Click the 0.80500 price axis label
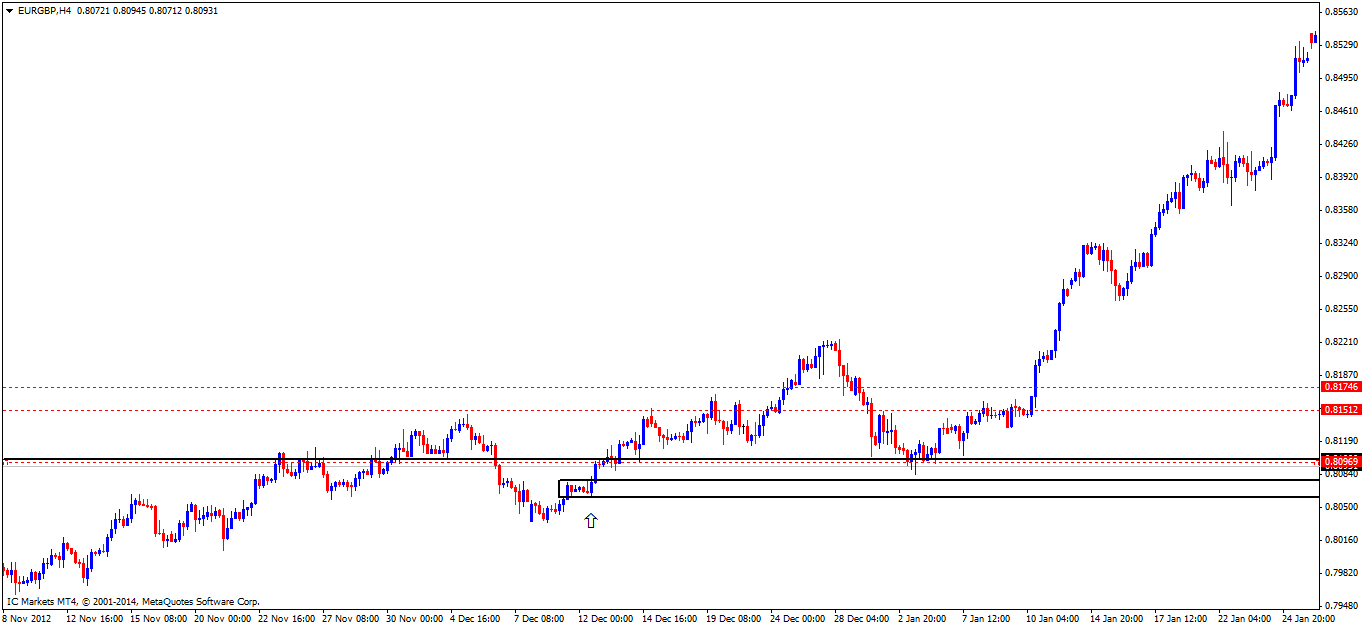 point(1341,507)
